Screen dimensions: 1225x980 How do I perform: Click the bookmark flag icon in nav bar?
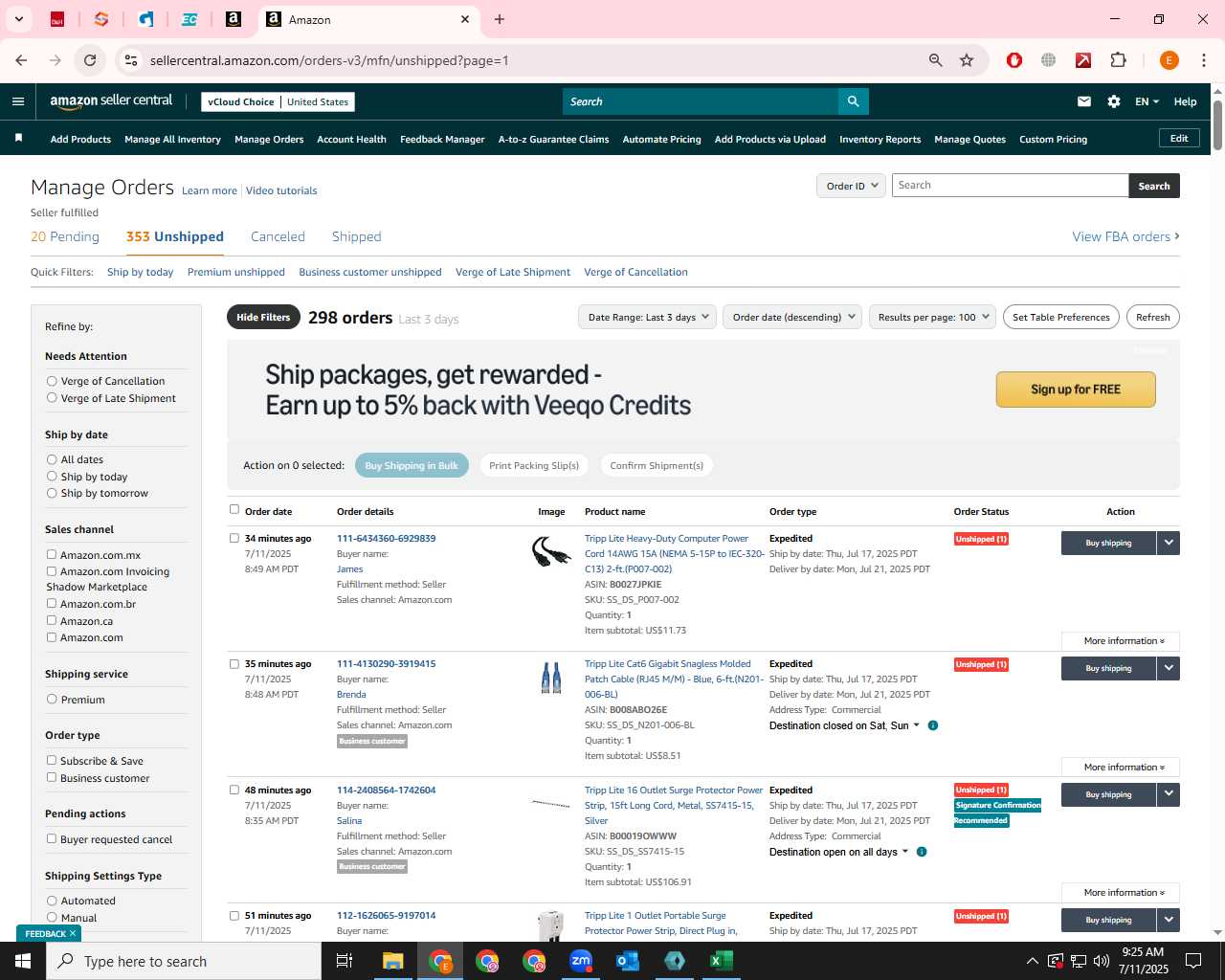coord(18,139)
